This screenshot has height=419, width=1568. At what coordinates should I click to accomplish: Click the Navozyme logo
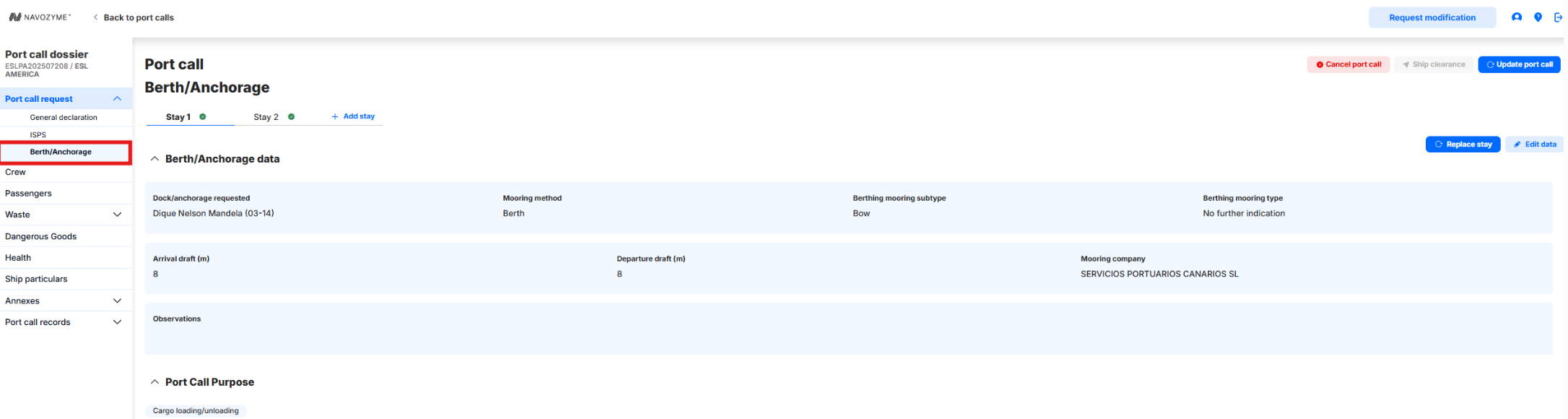tap(40, 17)
